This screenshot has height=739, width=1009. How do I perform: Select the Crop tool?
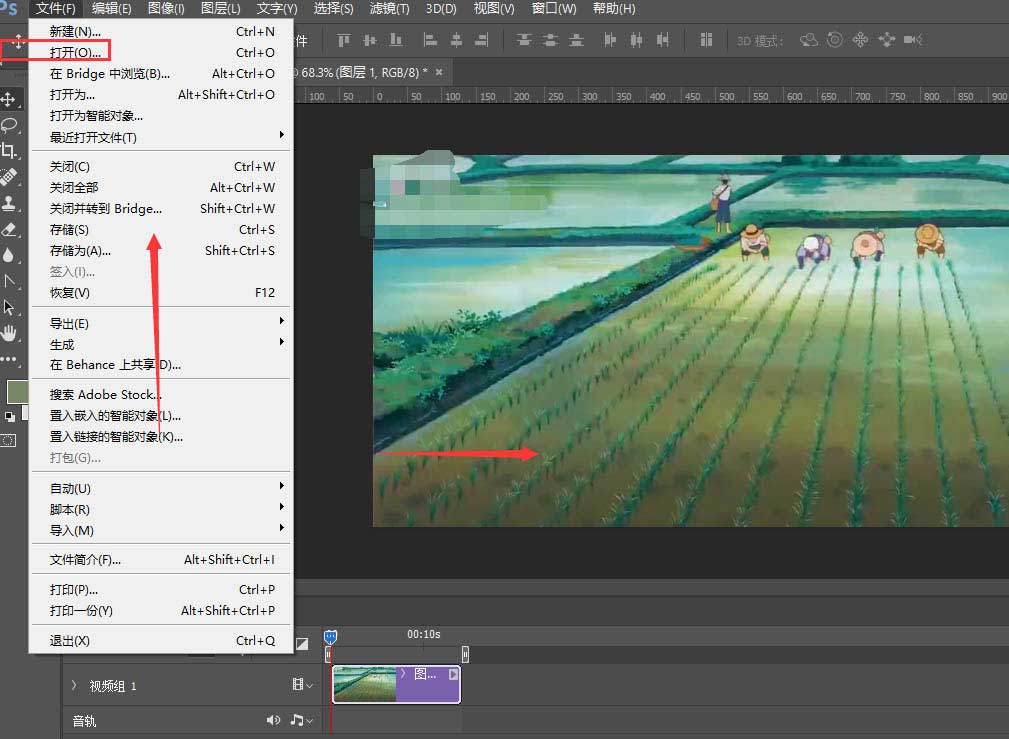point(8,151)
